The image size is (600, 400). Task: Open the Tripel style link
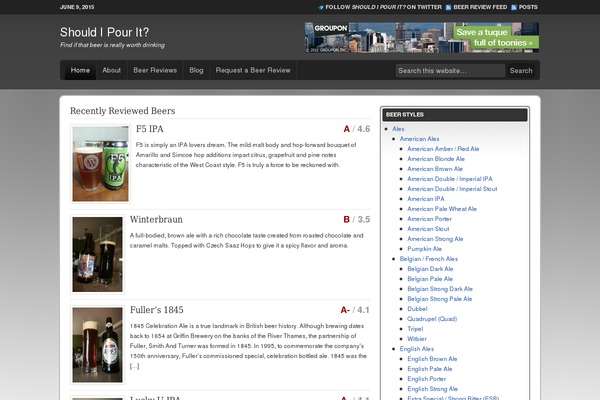point(415,329)
